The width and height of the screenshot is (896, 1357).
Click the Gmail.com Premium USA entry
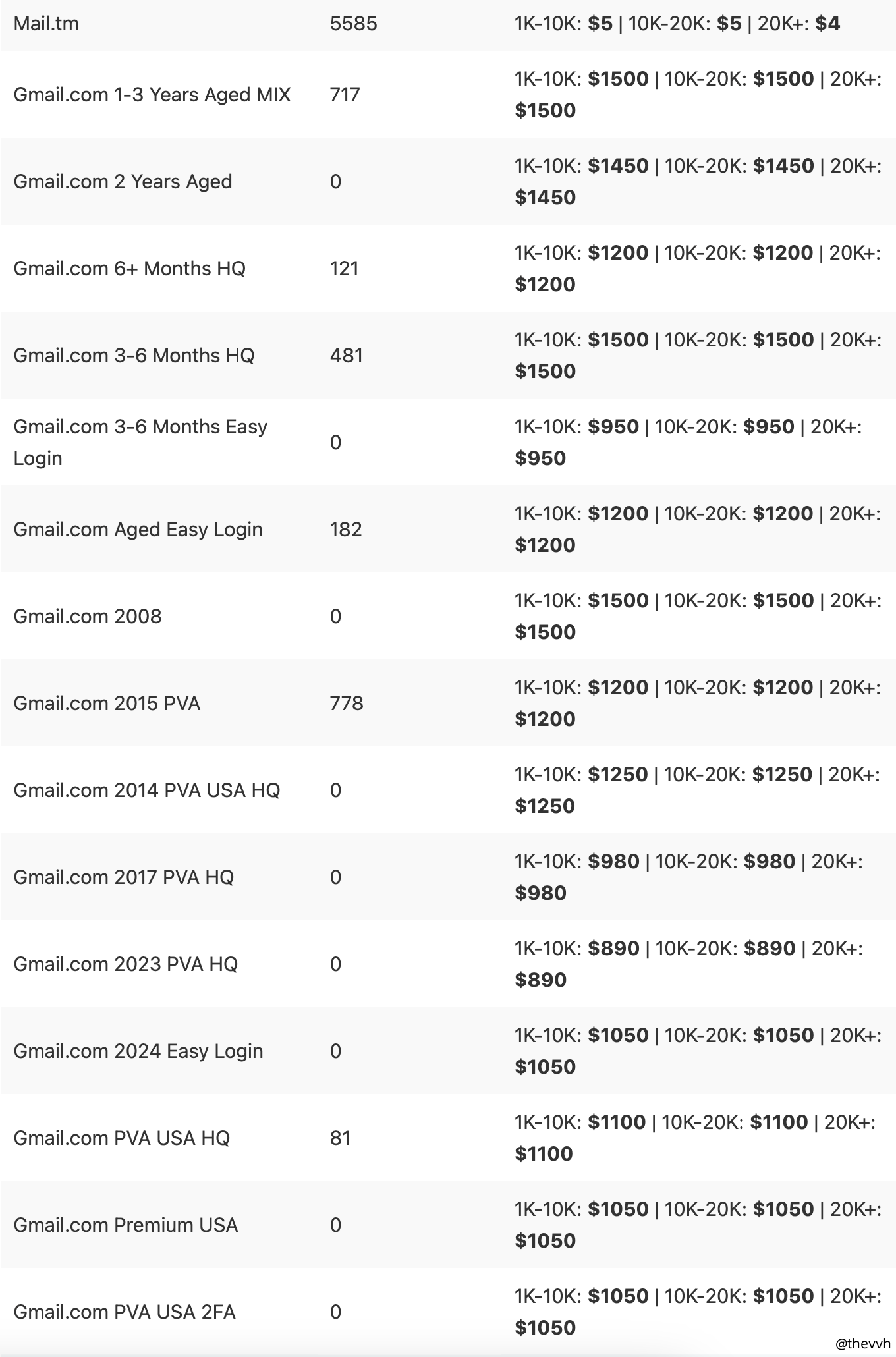tap(125, 1225)
